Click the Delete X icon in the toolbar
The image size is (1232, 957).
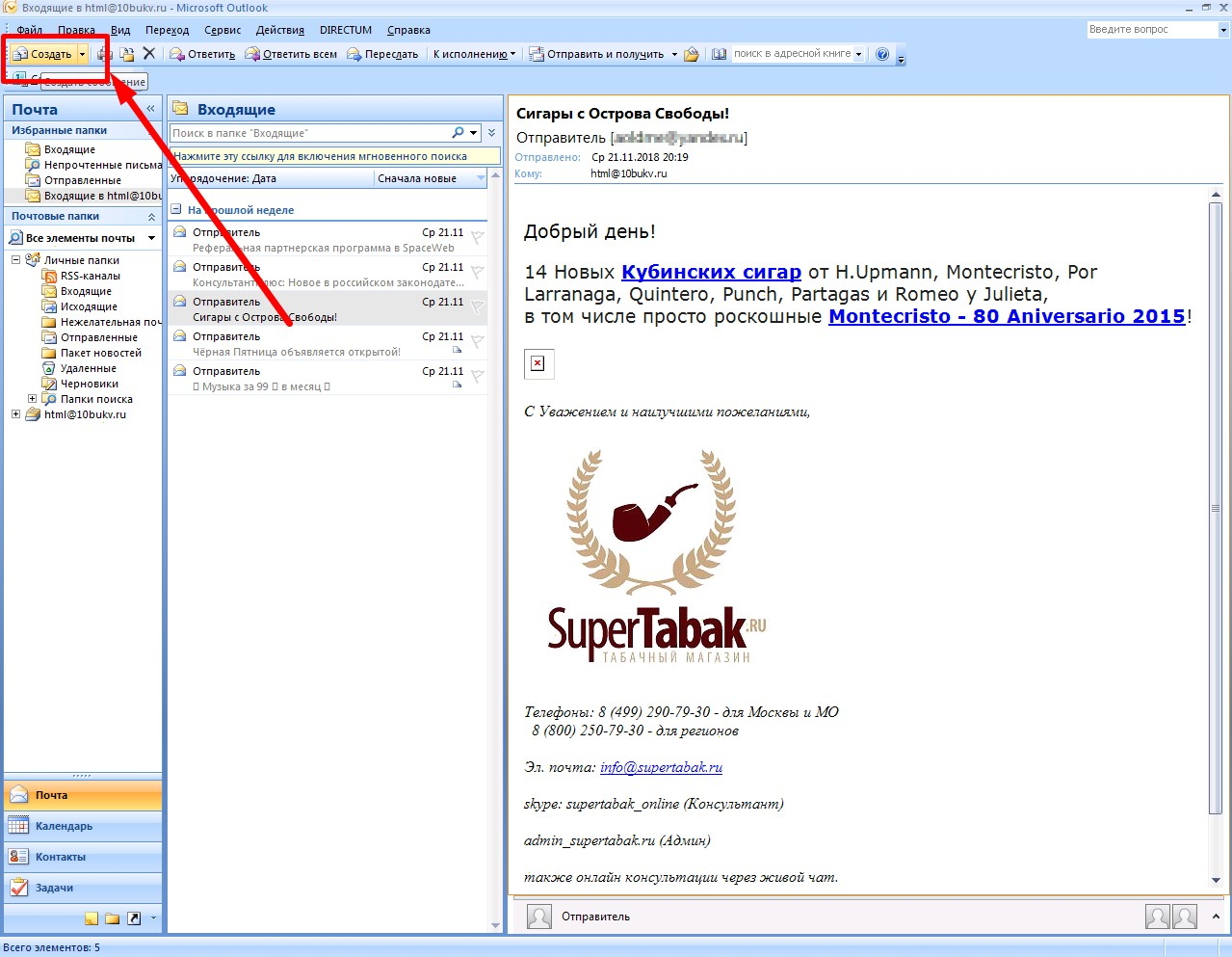coord(149,54)
